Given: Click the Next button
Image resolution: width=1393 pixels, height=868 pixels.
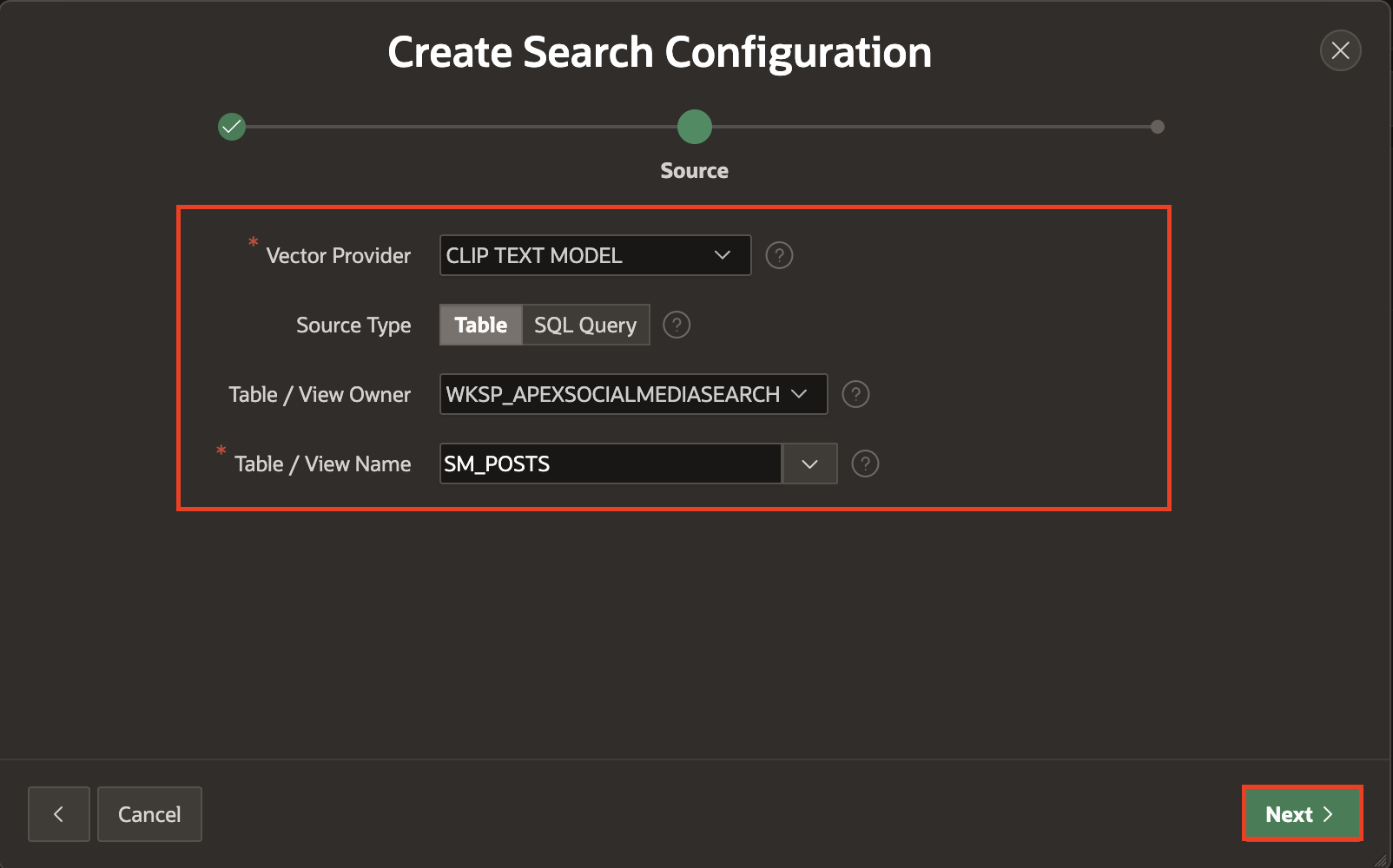Looking at the screenshot, I should click(x=1301, y=814).
